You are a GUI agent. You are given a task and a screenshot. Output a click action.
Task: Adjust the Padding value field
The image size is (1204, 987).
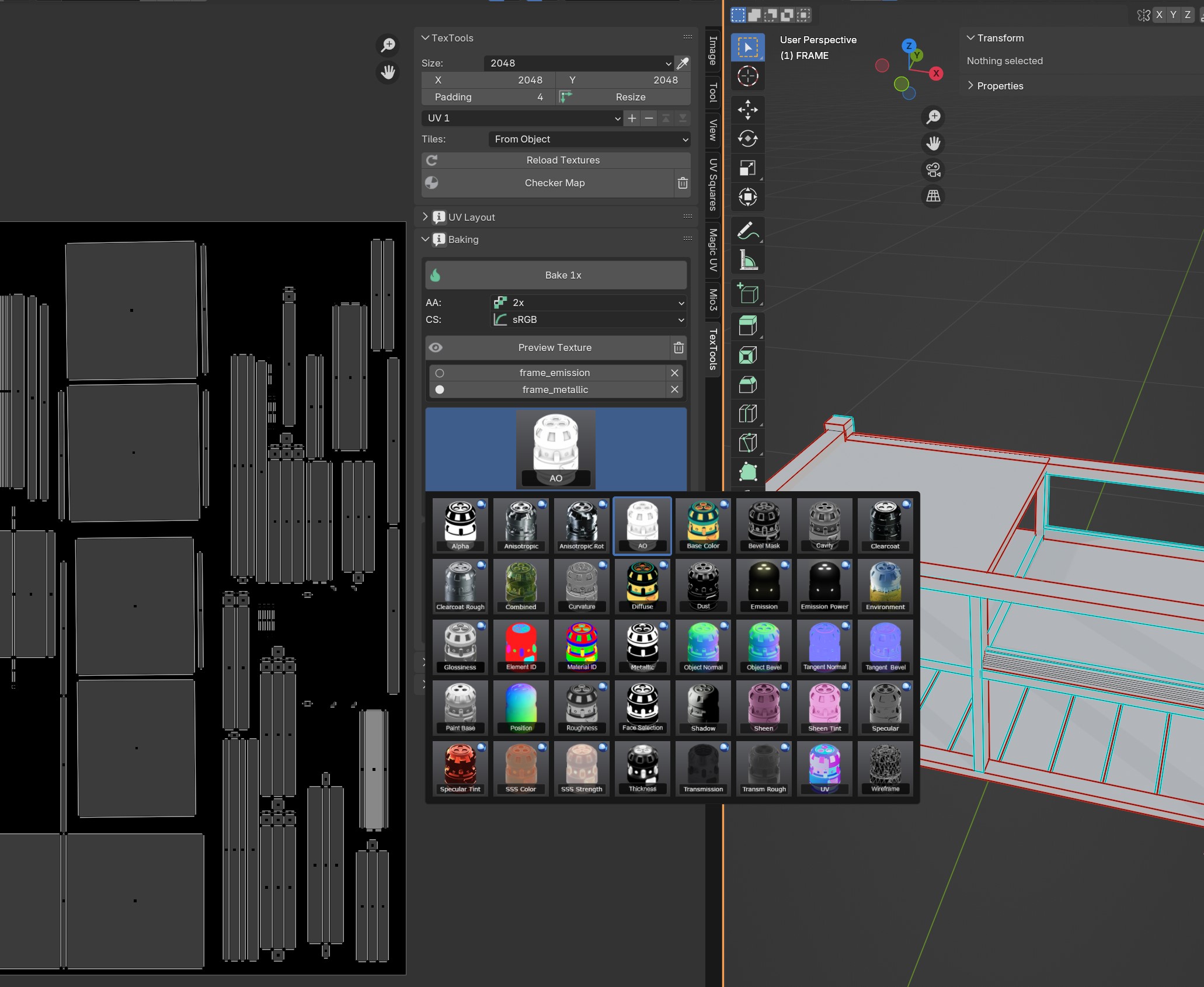488,97
